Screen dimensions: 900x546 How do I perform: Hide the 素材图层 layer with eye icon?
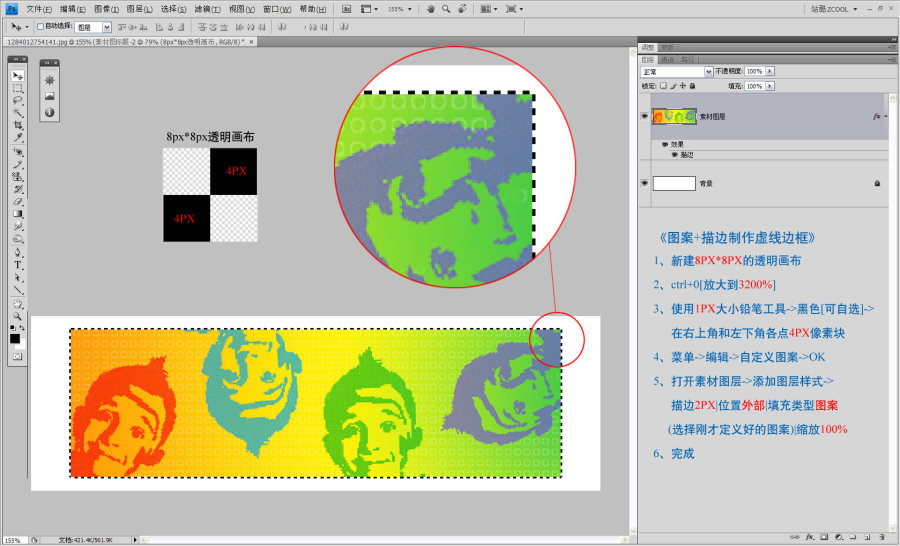click(x=645, y=116)
